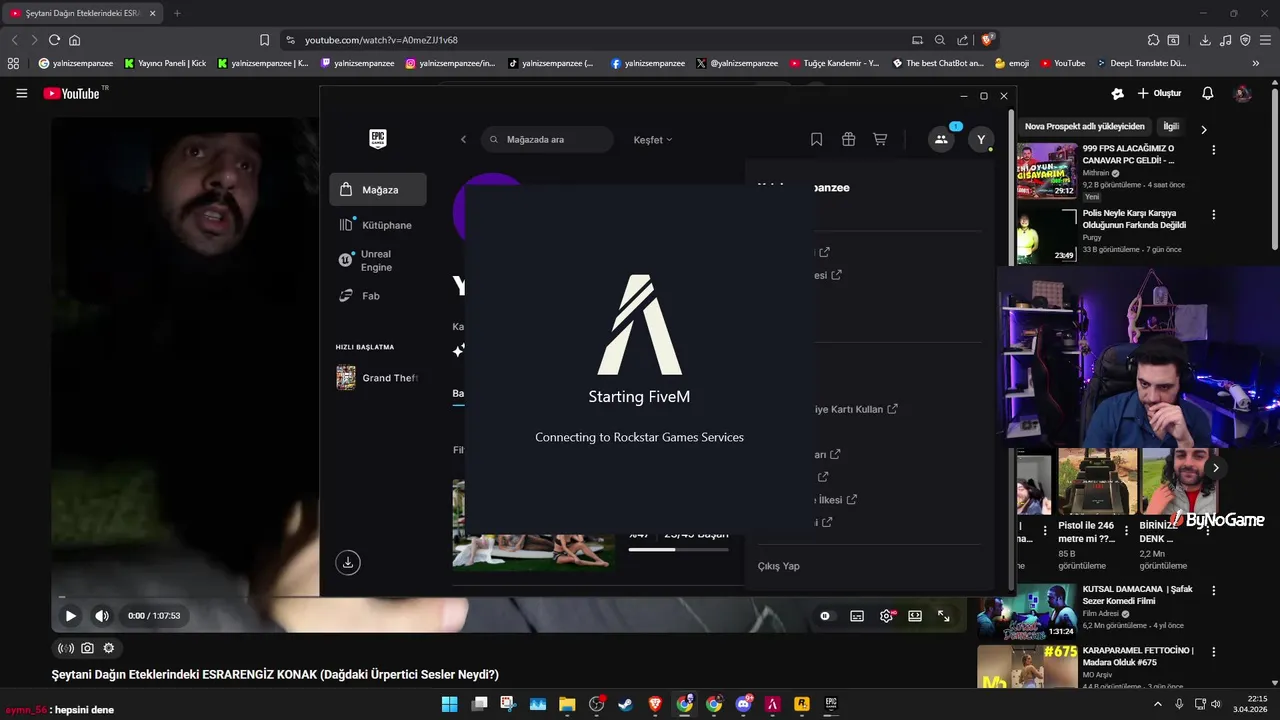This screenshot has height=720, width=1280.
Task: Open the Mağaza section in Epic launcher
Action: (378, 189)
